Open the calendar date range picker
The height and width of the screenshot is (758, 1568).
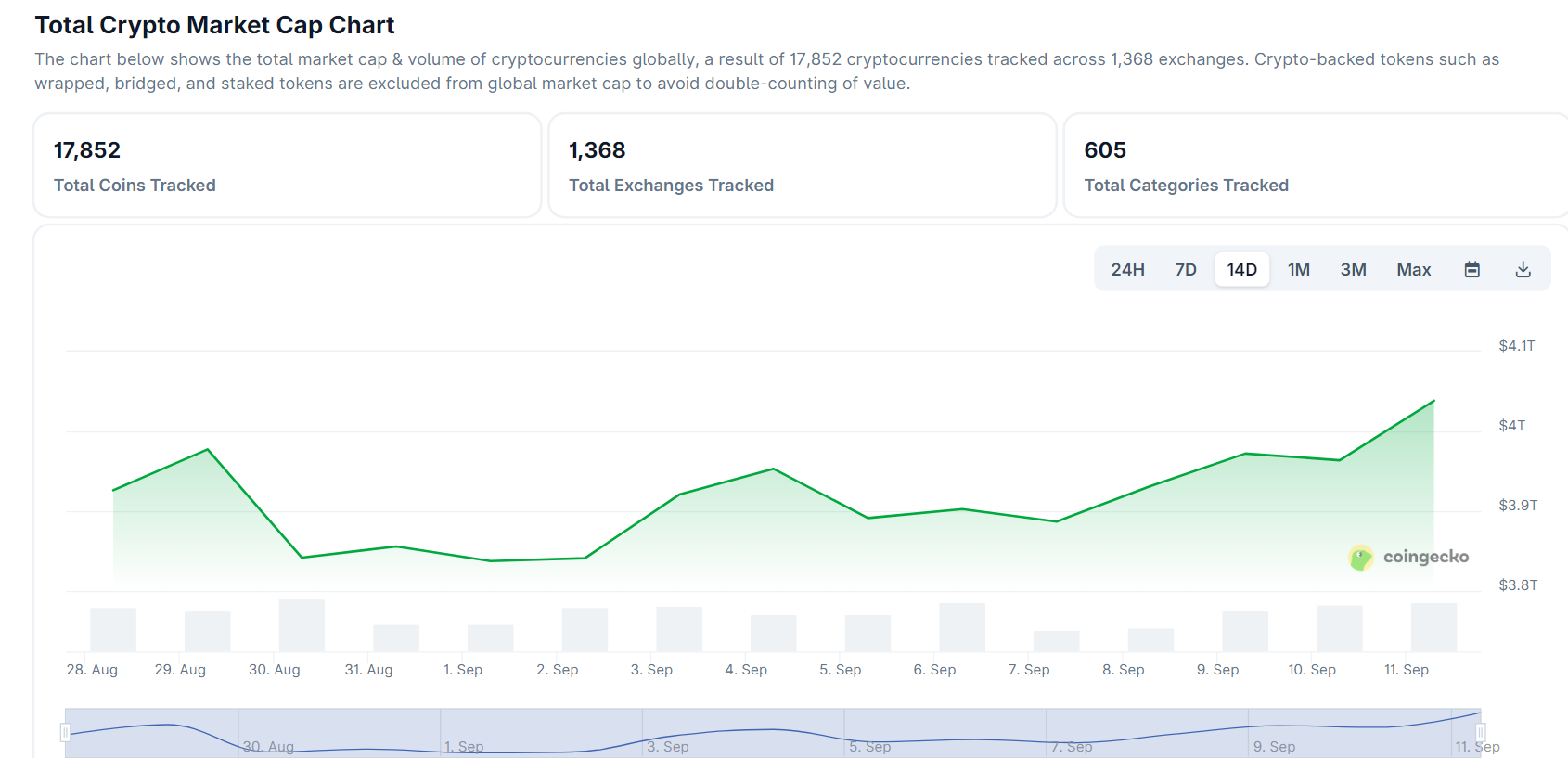pyautogui.click(x=1472, y=270)
